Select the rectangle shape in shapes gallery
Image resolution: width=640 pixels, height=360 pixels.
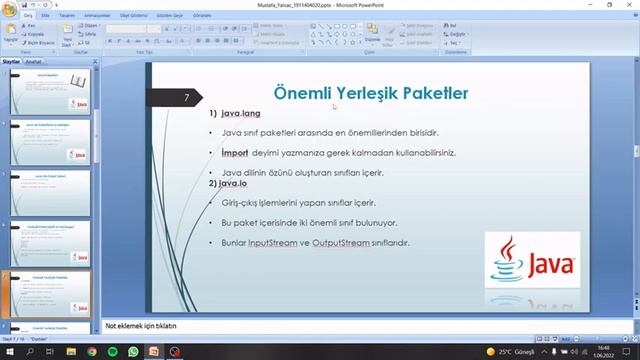pyautogui.click(x=337, y=26)
